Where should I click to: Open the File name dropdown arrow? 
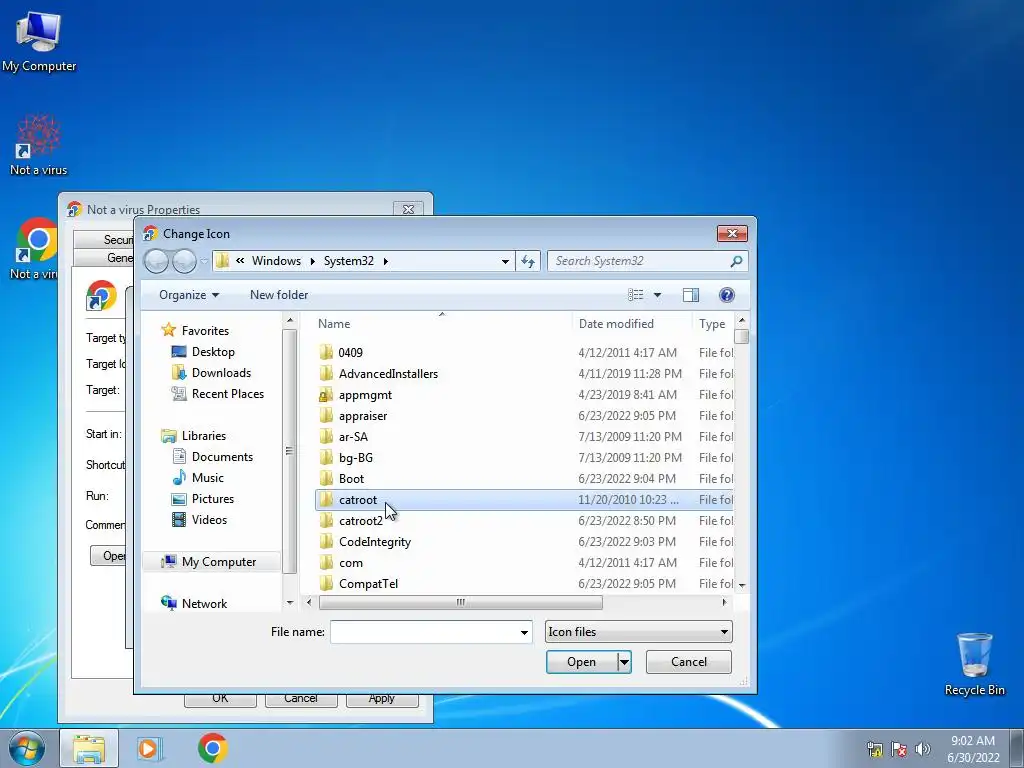524,632
